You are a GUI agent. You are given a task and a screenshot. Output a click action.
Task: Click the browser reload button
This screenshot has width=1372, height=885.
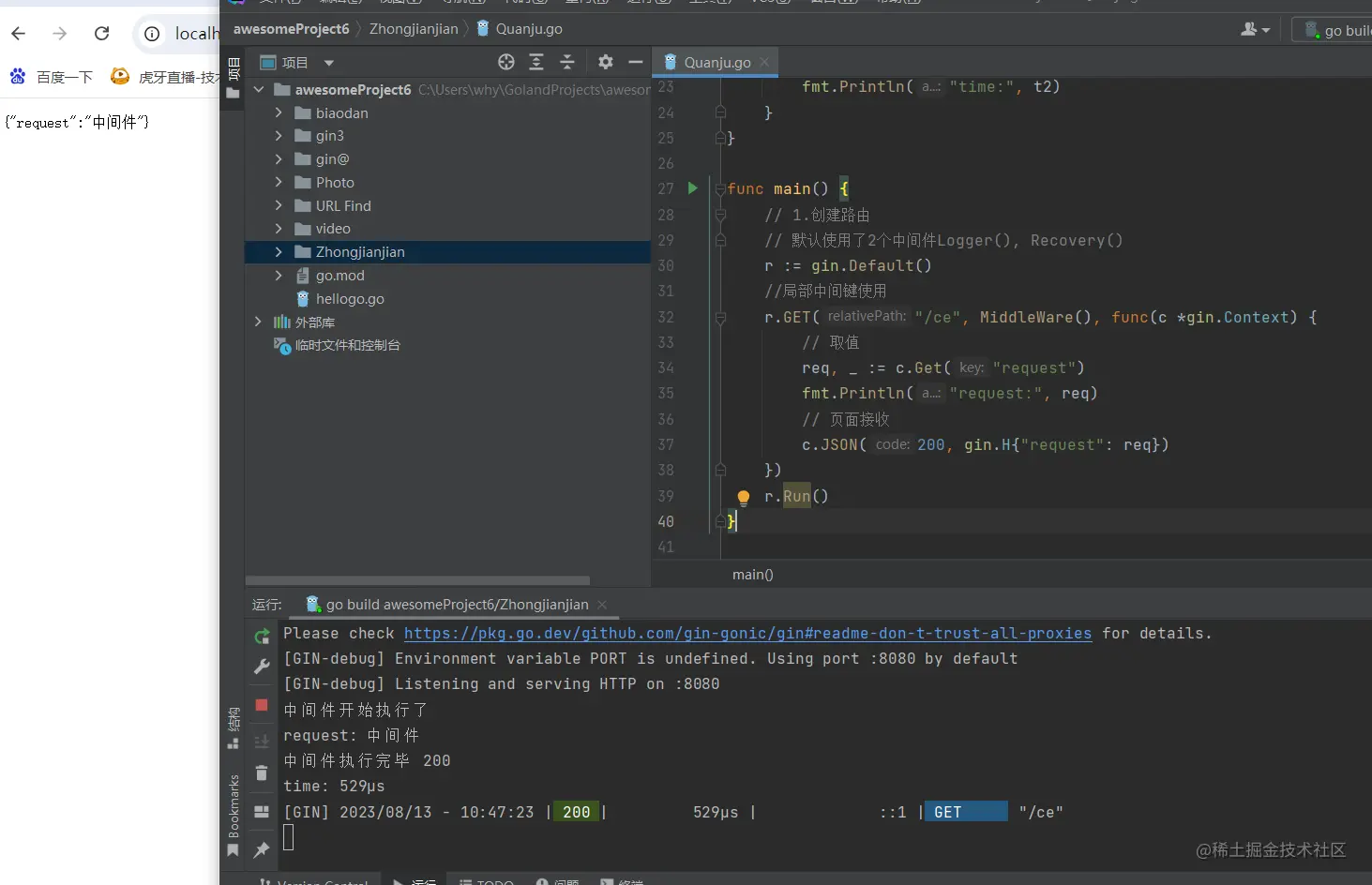click(102, 34)
